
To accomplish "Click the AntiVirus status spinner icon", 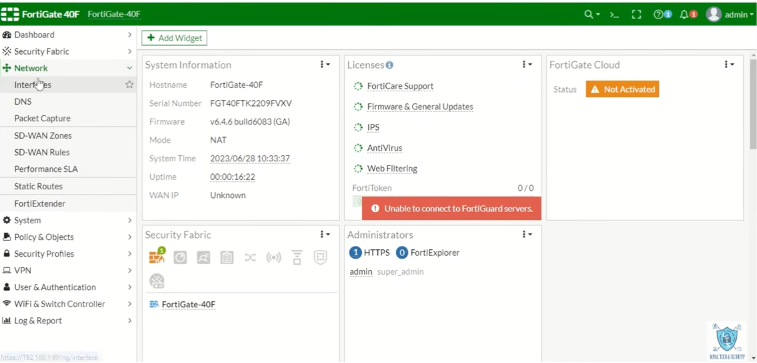I will [x=358, y=148].
